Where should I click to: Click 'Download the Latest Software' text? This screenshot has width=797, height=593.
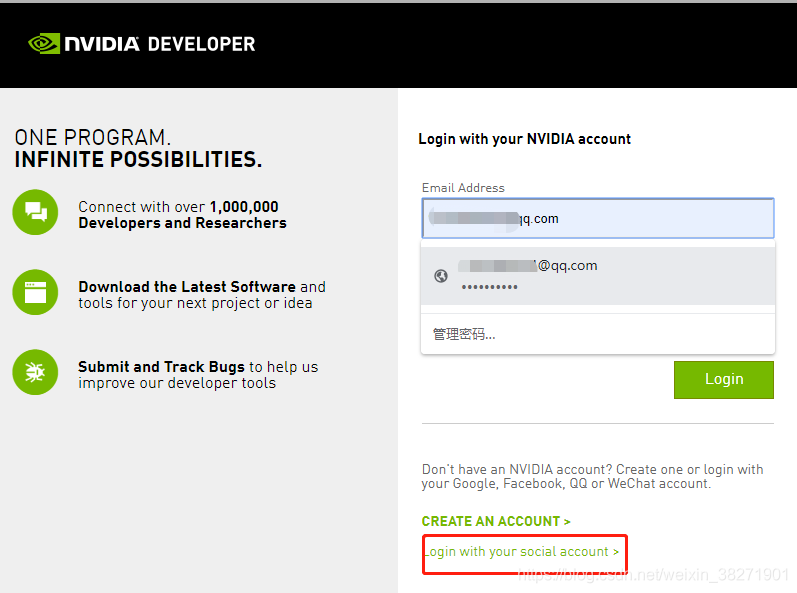tap(187, 287)
